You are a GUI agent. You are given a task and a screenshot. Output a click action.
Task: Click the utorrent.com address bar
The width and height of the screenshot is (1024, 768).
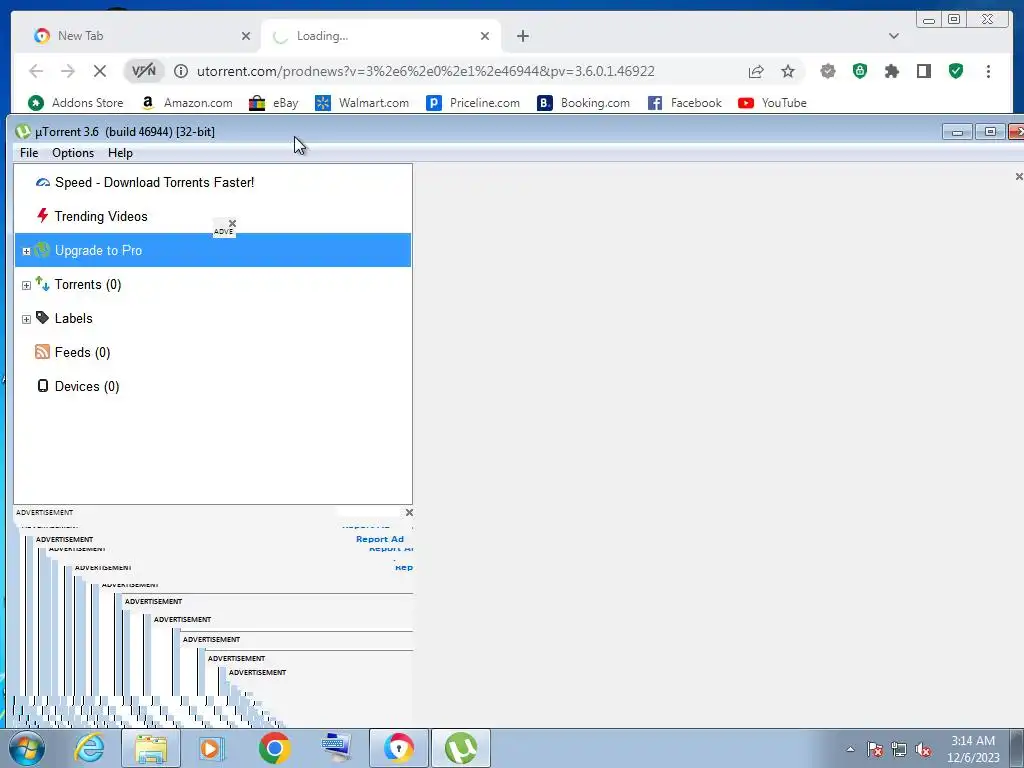click(x=426, y=71)
